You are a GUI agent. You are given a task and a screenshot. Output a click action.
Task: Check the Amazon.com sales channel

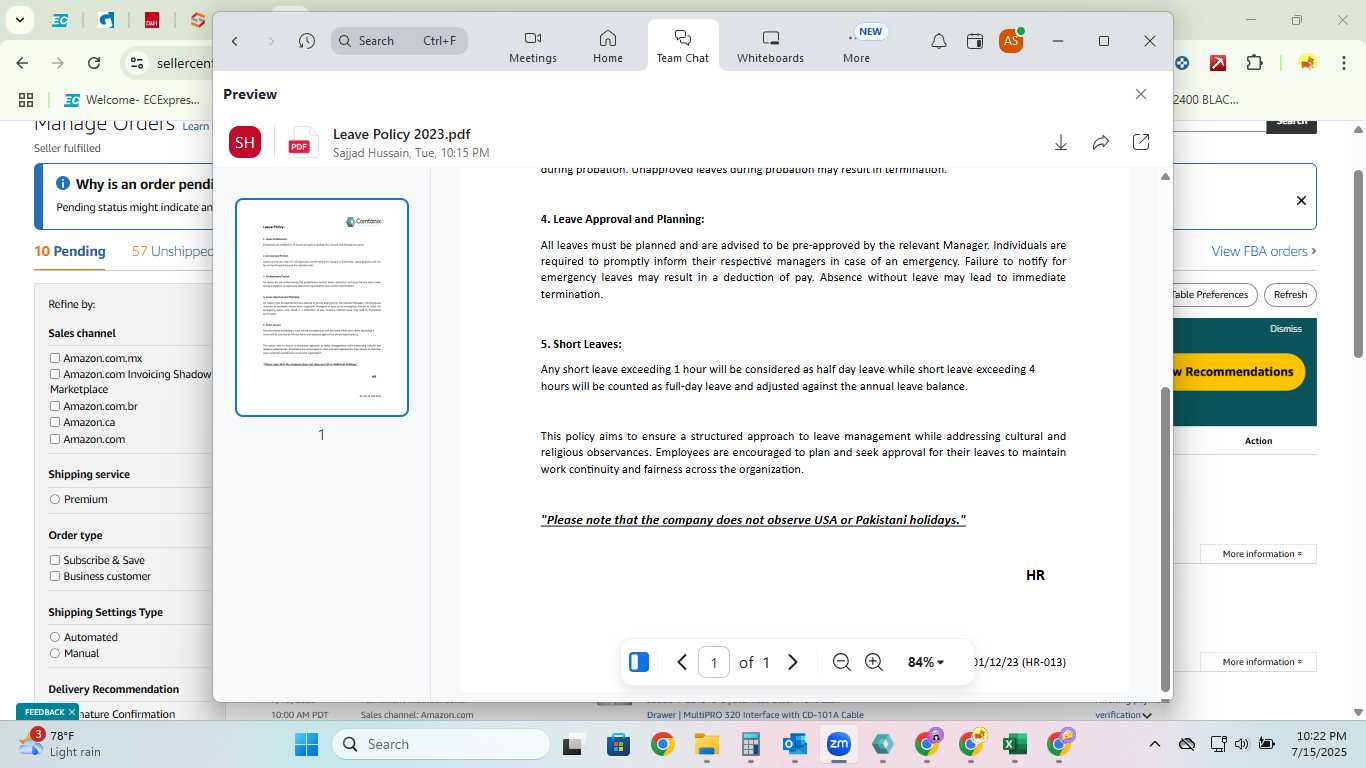[55, 439]
